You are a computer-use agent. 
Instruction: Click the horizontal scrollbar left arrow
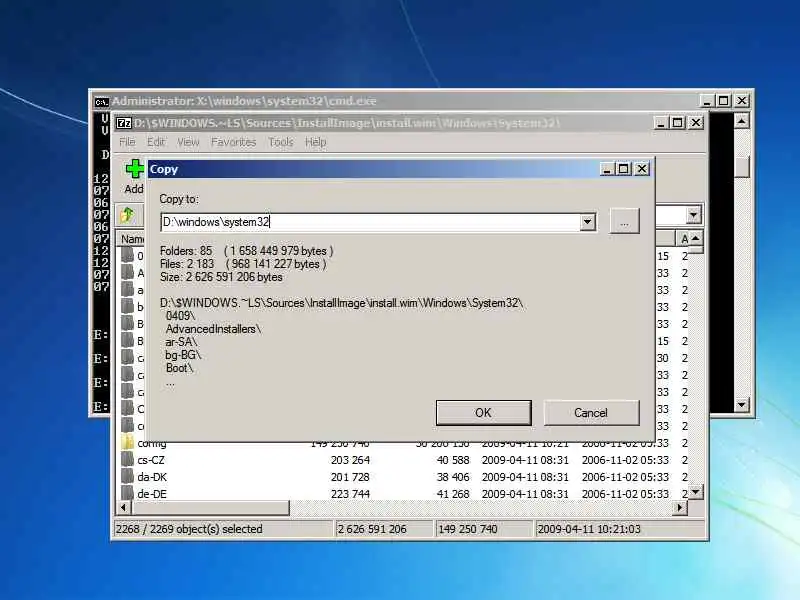pos(123,508)
